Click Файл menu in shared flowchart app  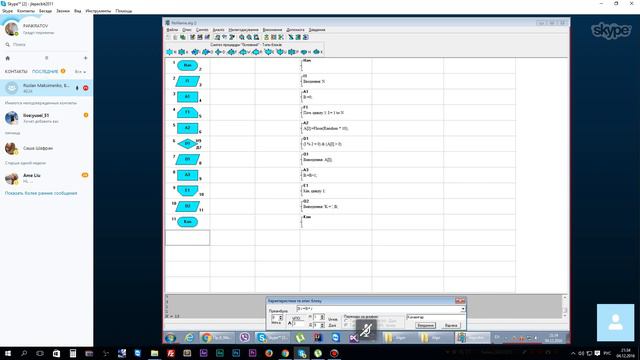pos(172,30)
